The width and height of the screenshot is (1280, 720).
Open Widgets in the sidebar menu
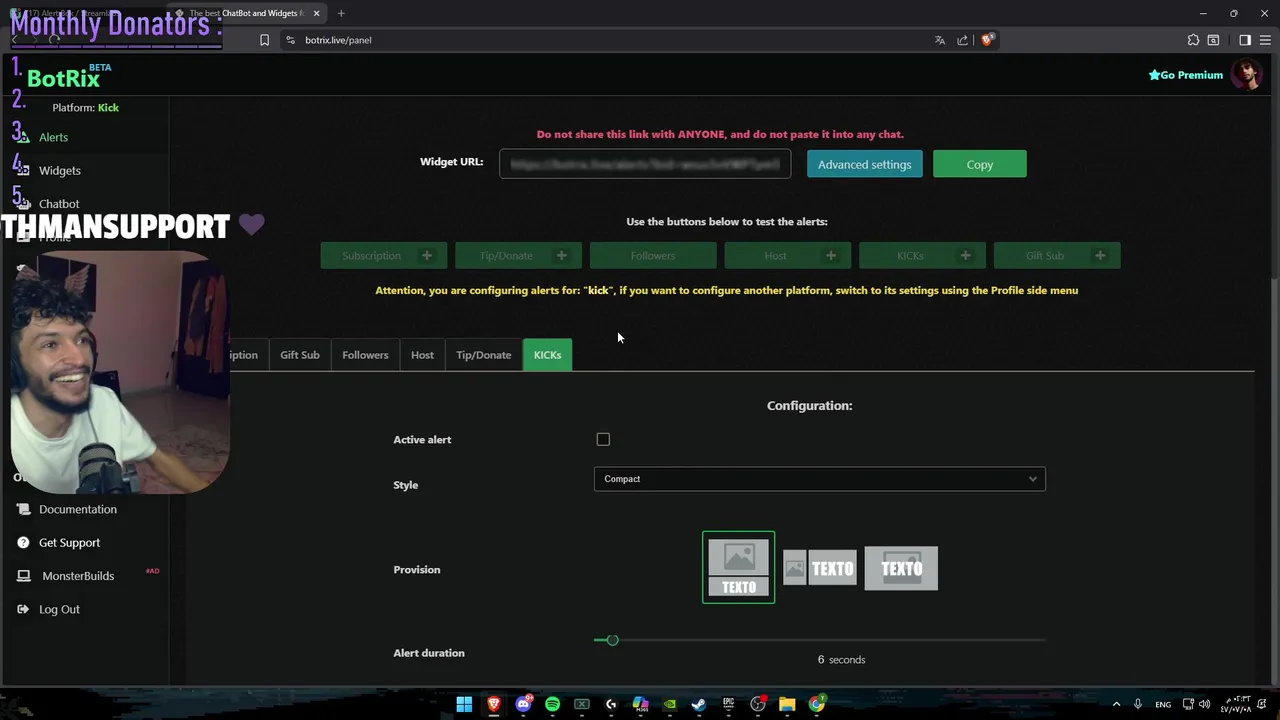tap(60, 170)
